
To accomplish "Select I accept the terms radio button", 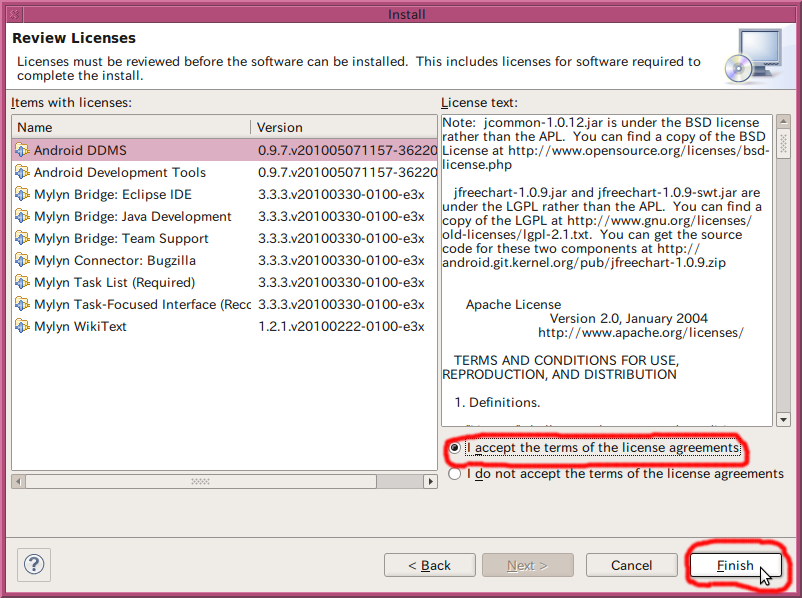I will pos(454,448).
